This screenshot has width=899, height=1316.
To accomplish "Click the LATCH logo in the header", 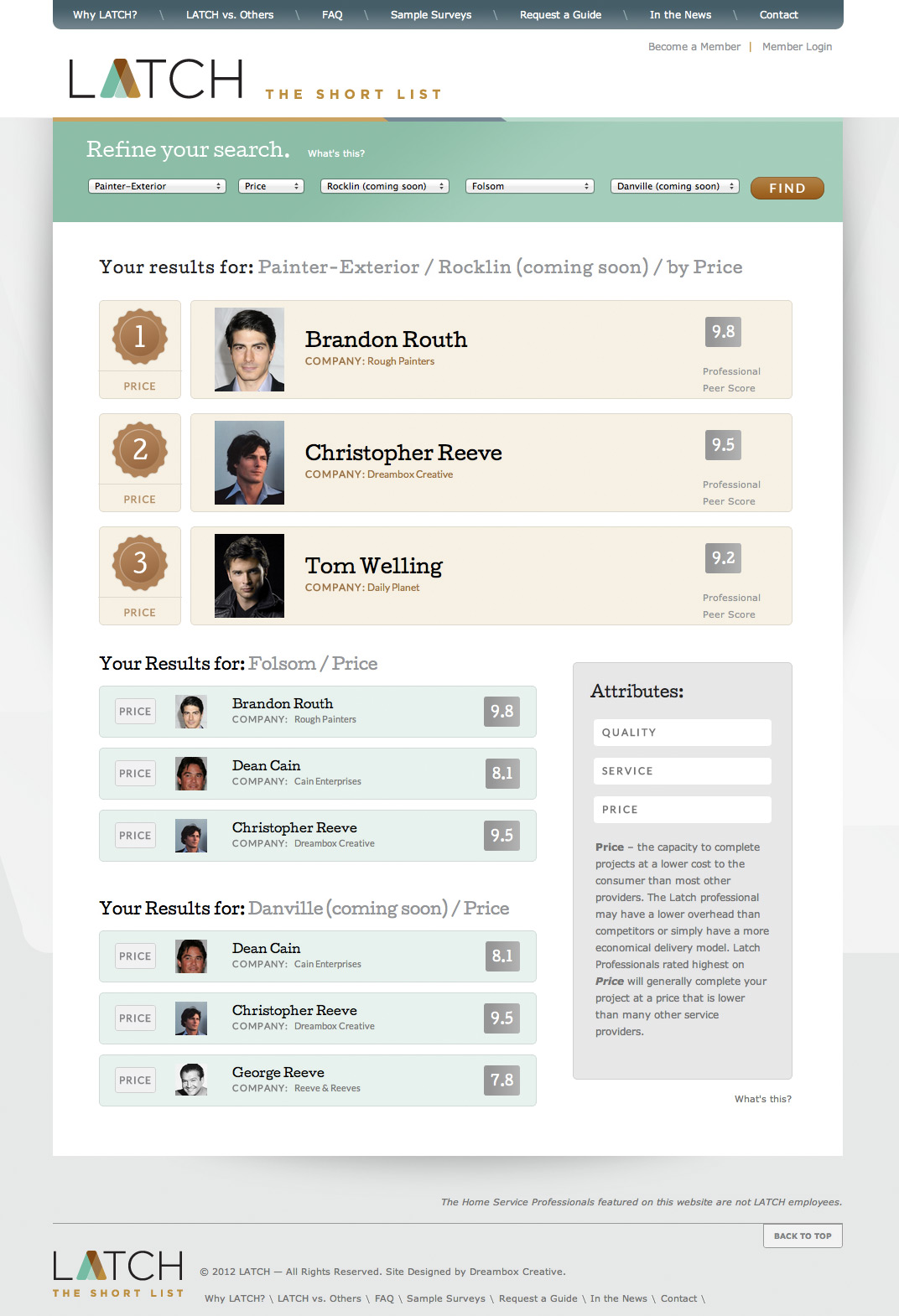I will [x=156, y=79].
